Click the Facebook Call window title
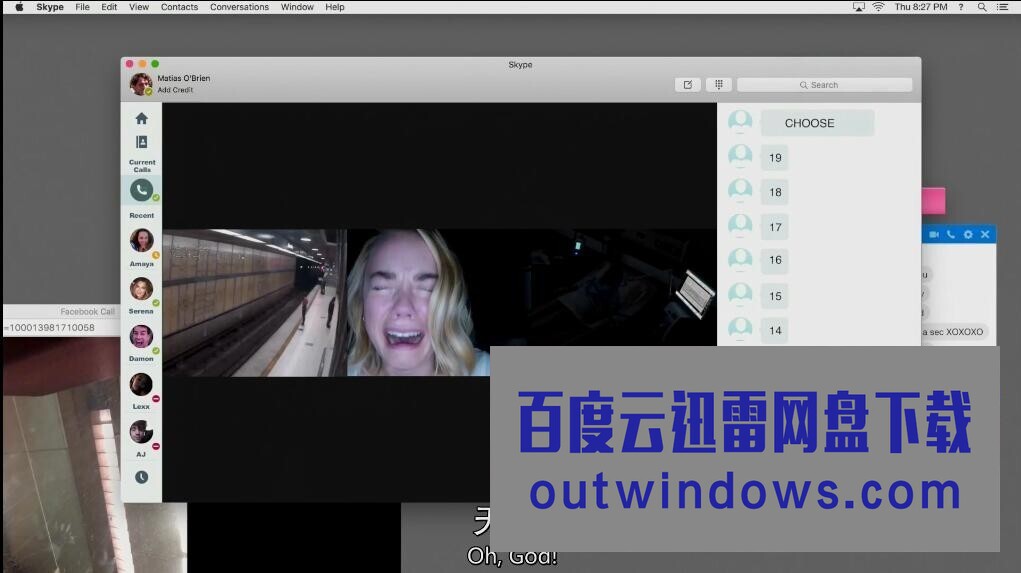The width and height of the screenshot is (1021, 573). click(87, 312)
